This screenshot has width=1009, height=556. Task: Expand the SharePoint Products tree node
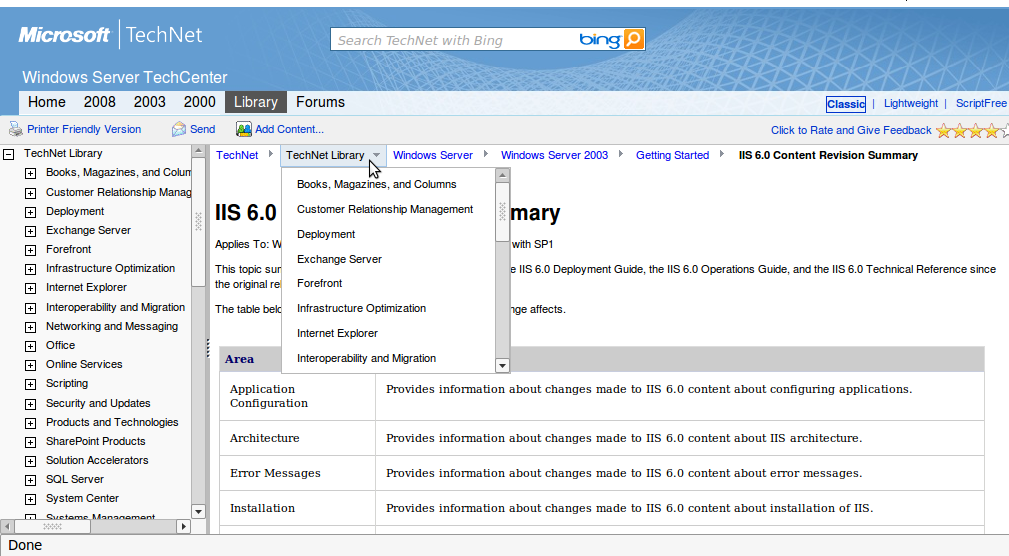30,441
